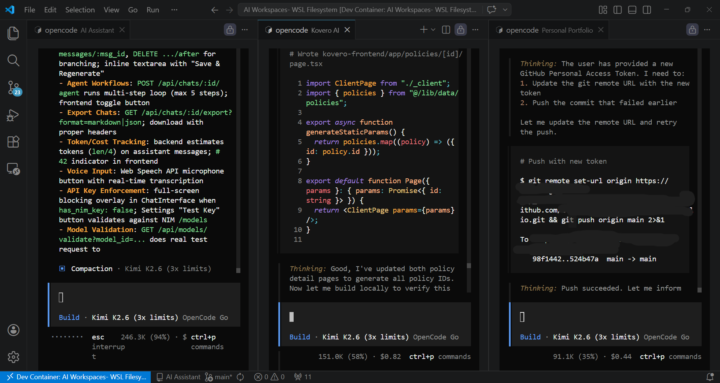The height and width of the screenshot is (383, 720).
Task: Open Source Control view with badge
Action: [13, 88]
